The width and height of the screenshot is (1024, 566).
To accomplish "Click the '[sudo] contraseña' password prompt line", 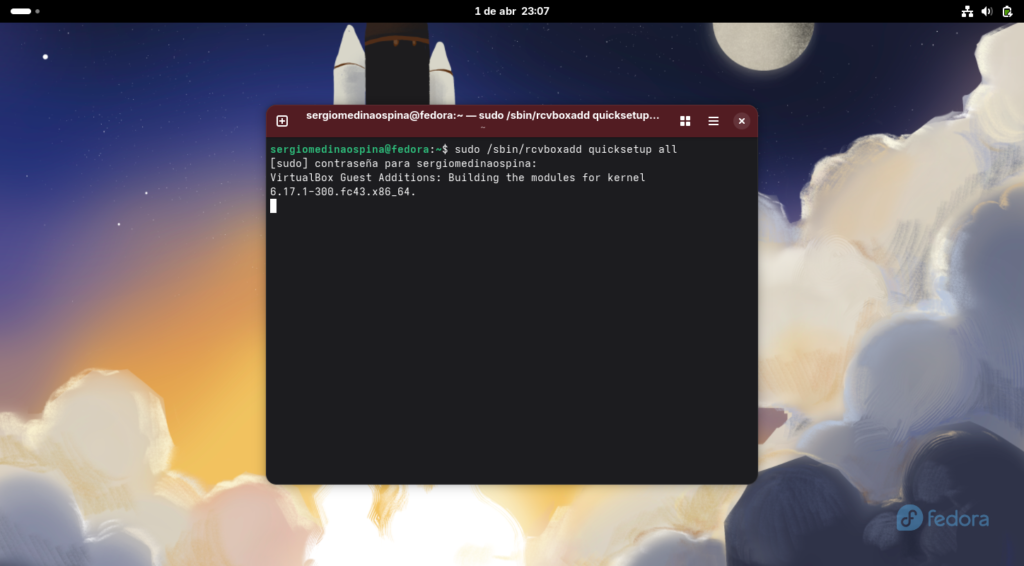I will [403, 163].
